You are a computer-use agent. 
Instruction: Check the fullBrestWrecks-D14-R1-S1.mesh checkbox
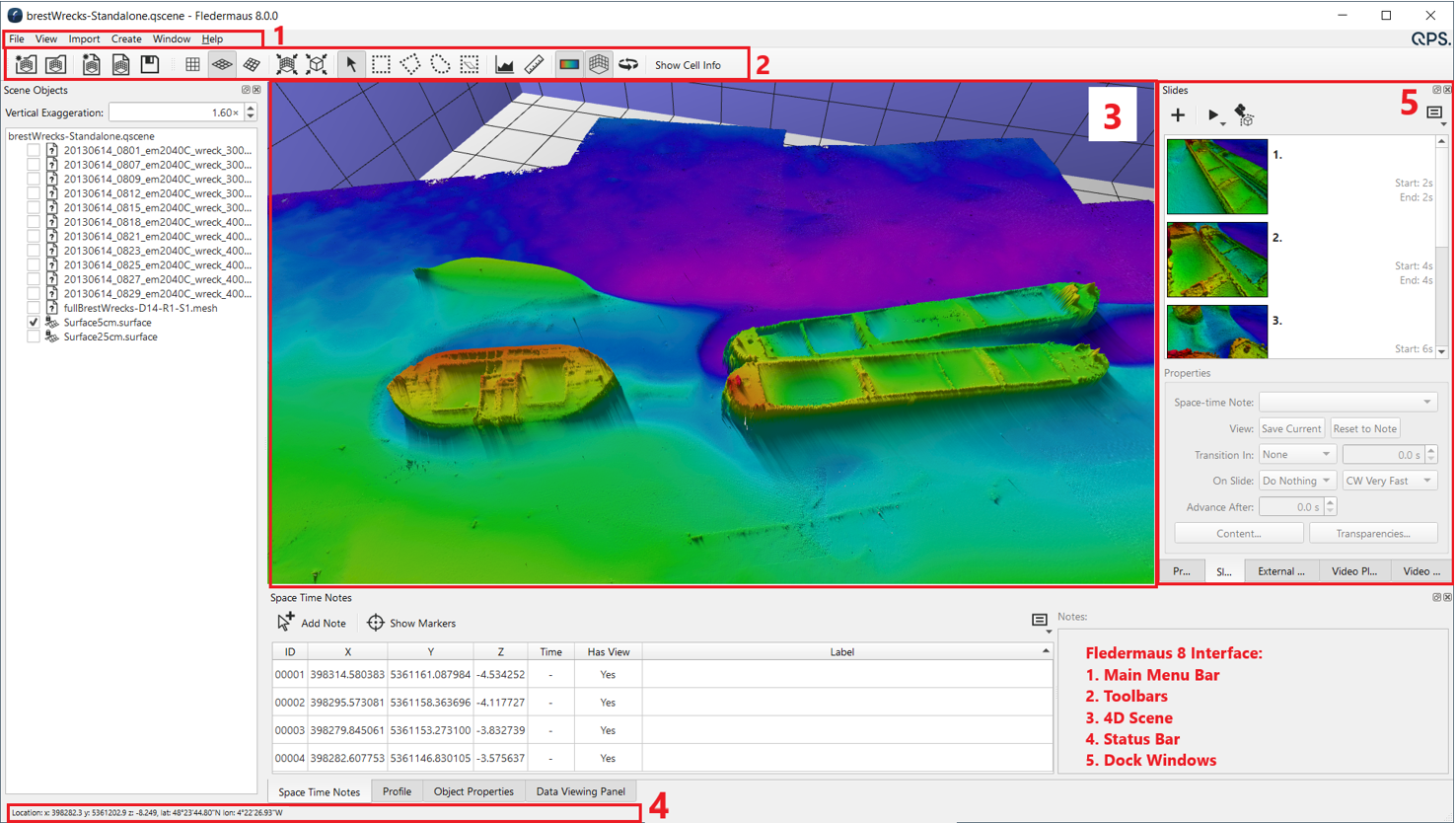point(34,308)
